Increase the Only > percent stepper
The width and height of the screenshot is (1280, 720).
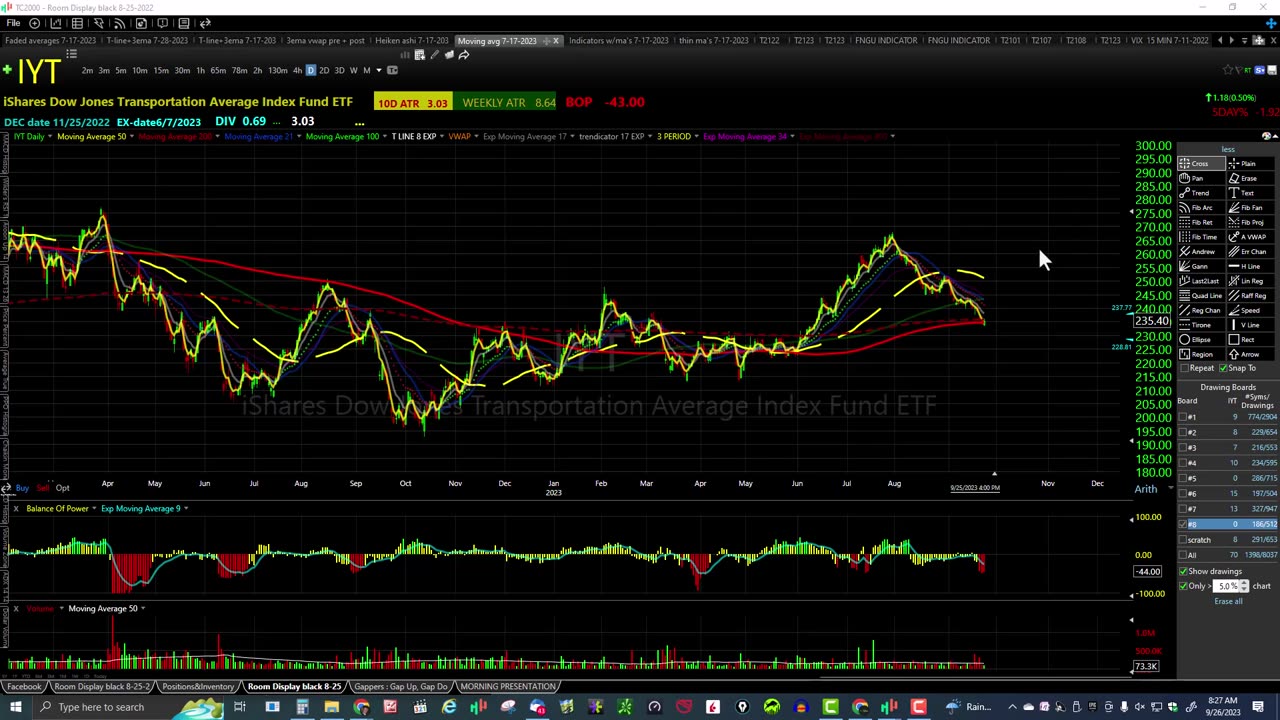coord(1244,584)
